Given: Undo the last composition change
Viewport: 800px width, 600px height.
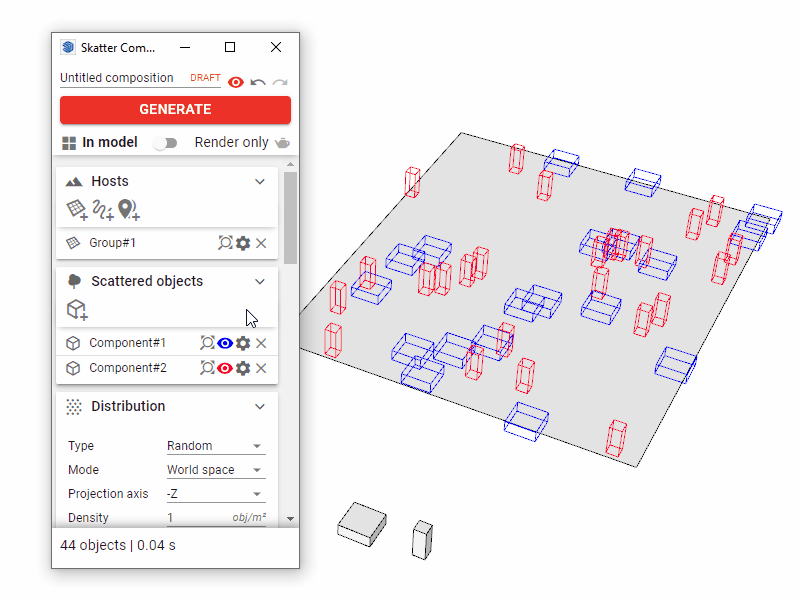Looking at the screenshot, I should coord(258,81).
